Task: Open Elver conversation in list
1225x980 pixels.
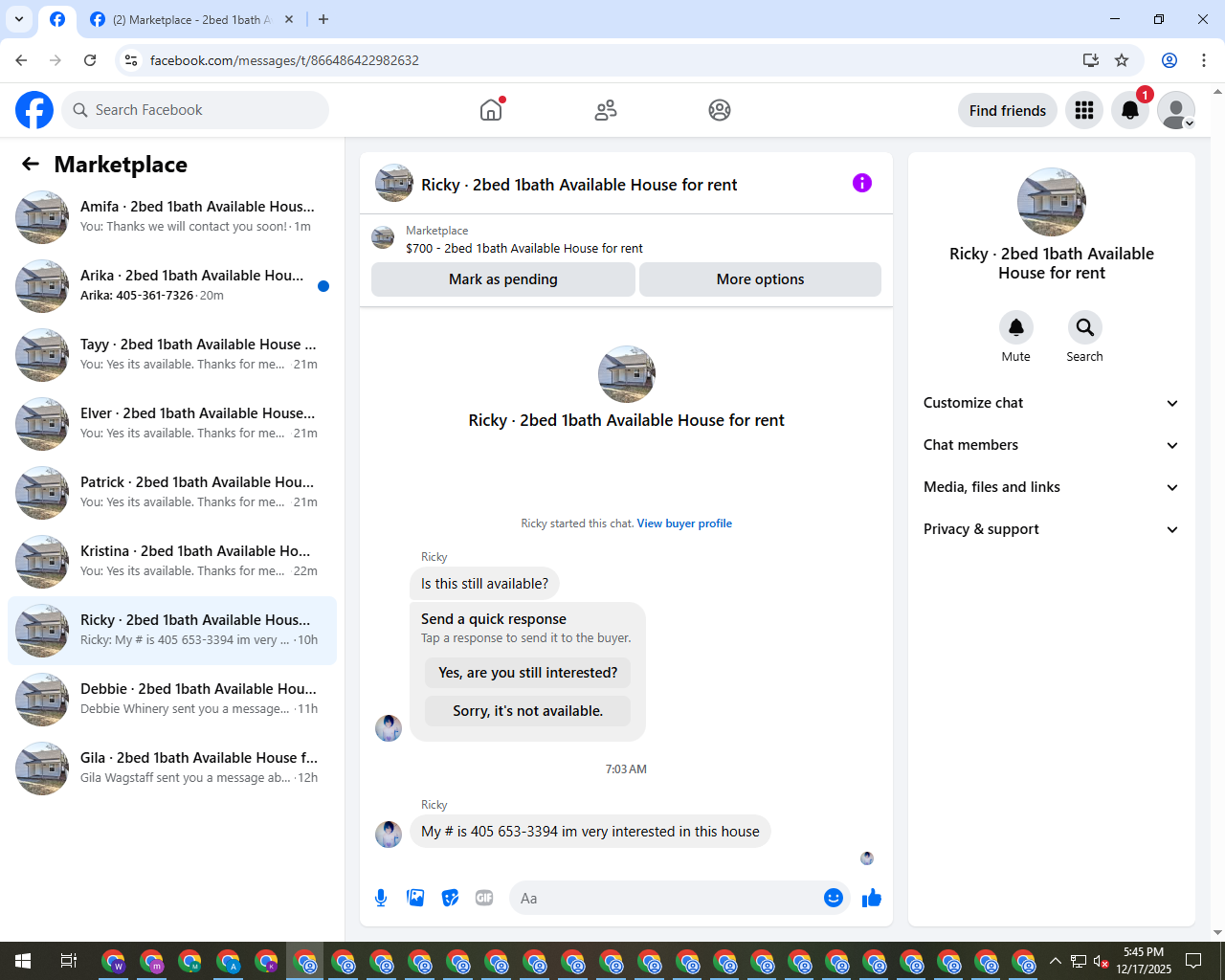Action: (172, 424)
